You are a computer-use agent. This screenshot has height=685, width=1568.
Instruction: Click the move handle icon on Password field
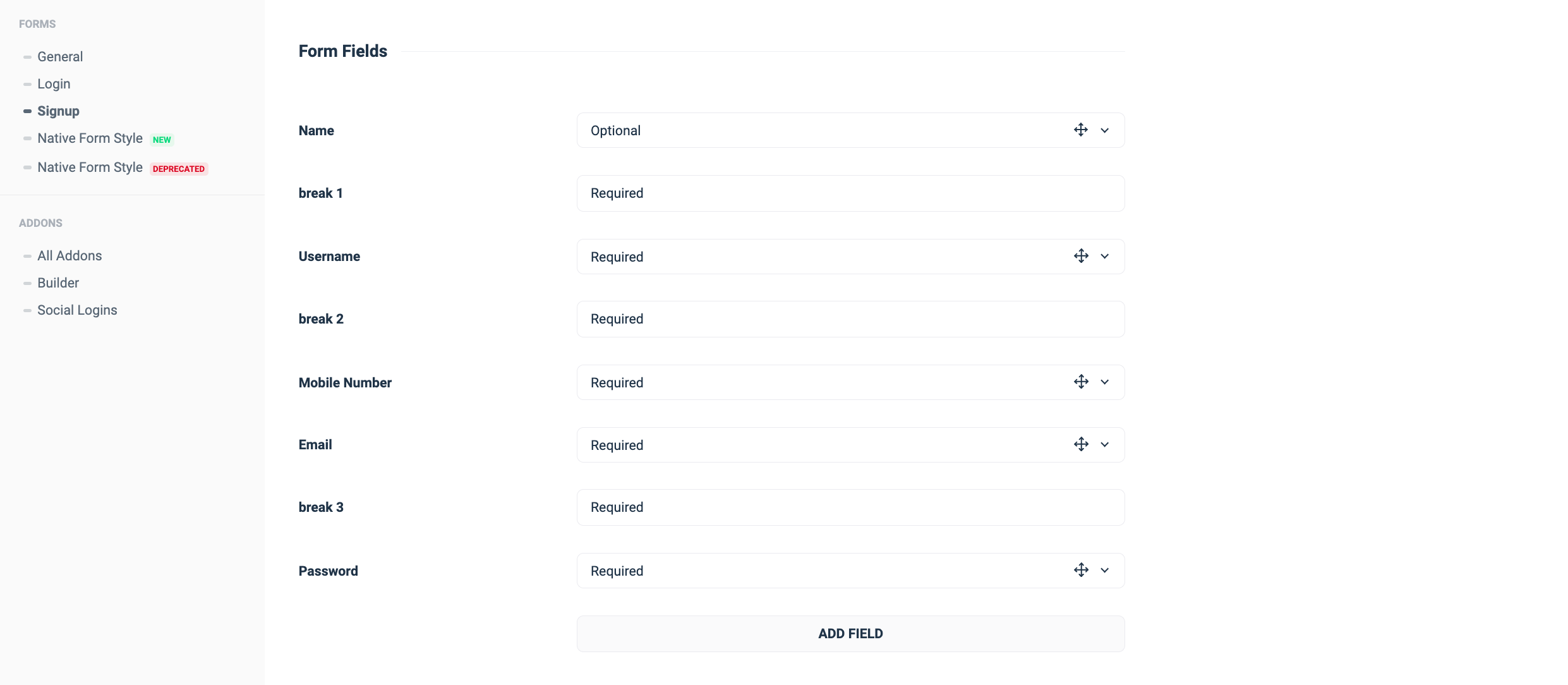click(x=1081, y=570)
